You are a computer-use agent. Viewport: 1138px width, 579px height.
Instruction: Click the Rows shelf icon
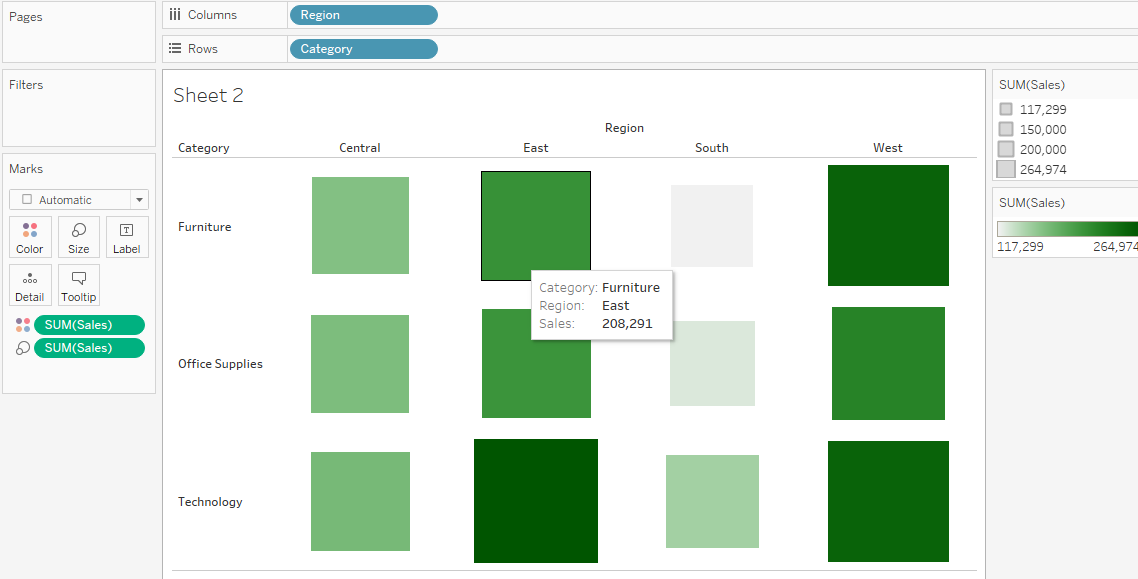pyautogui.click(x=175, y=48)
